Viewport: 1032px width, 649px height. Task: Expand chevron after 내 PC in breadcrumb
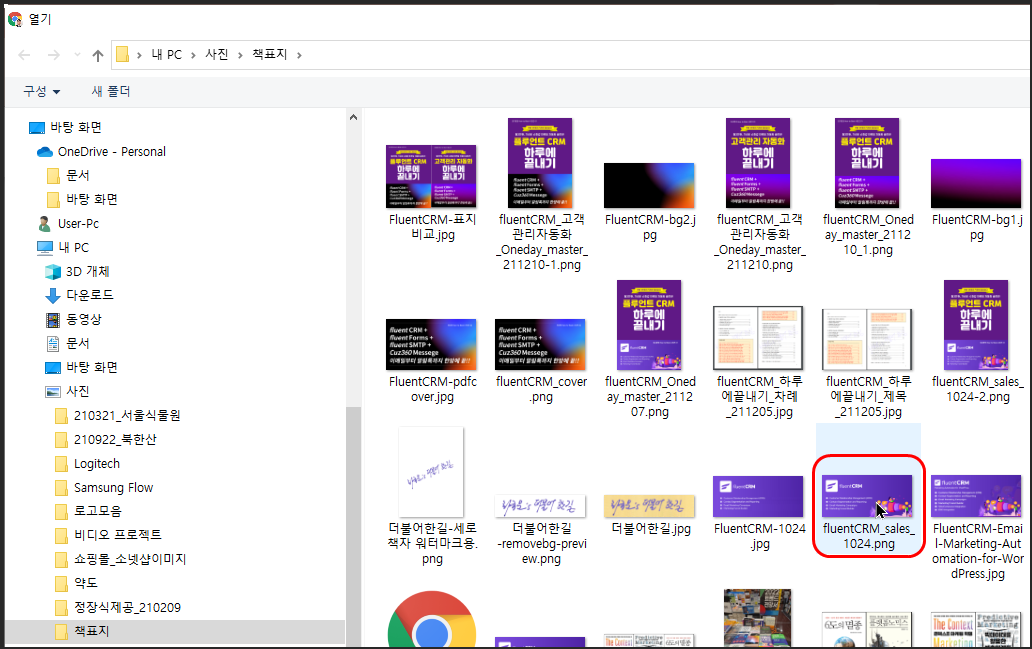194,55
